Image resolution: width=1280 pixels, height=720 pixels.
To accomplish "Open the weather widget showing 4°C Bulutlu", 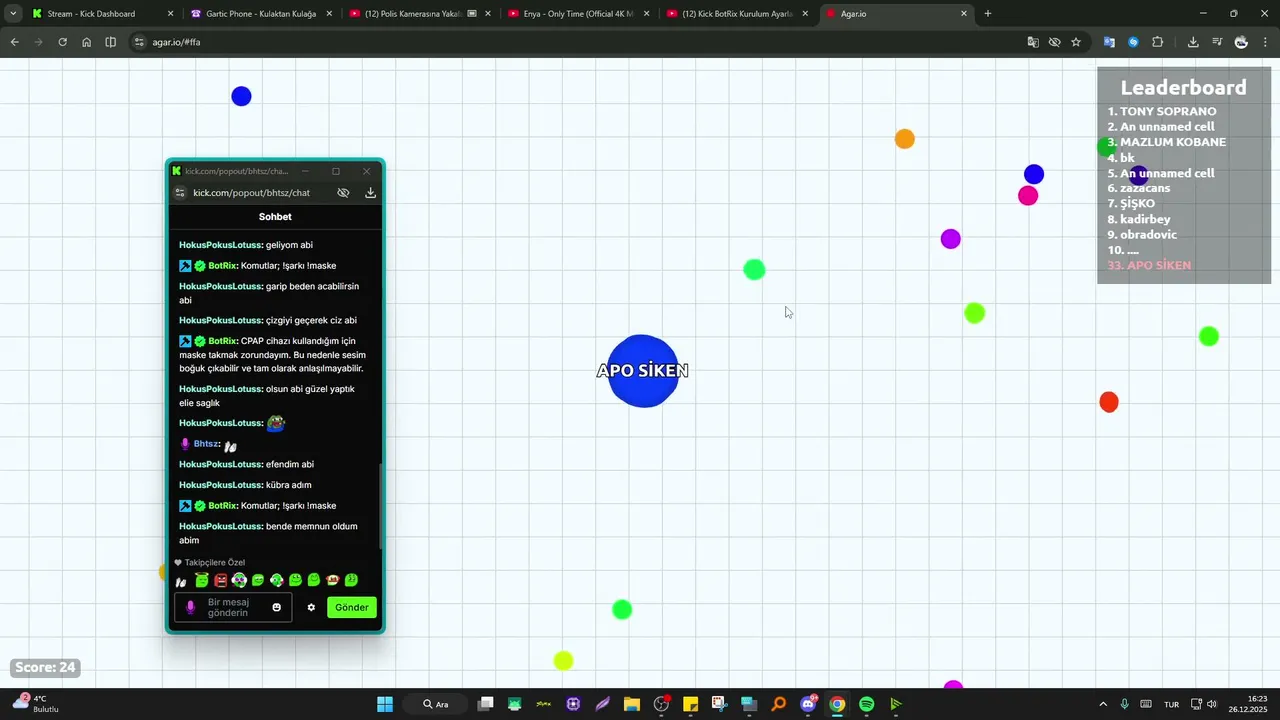I will (x=36, y=704).
